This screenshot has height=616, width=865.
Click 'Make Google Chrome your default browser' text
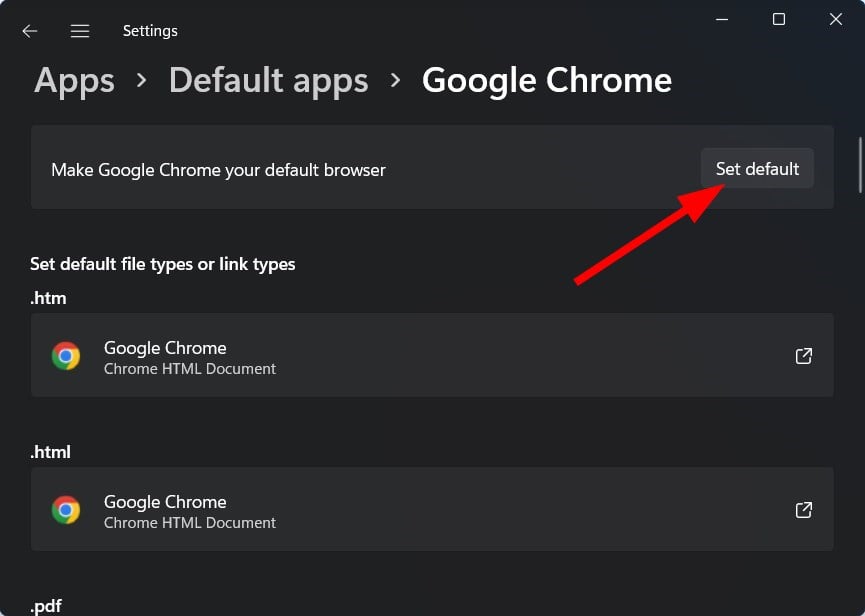tap(218, 170)
